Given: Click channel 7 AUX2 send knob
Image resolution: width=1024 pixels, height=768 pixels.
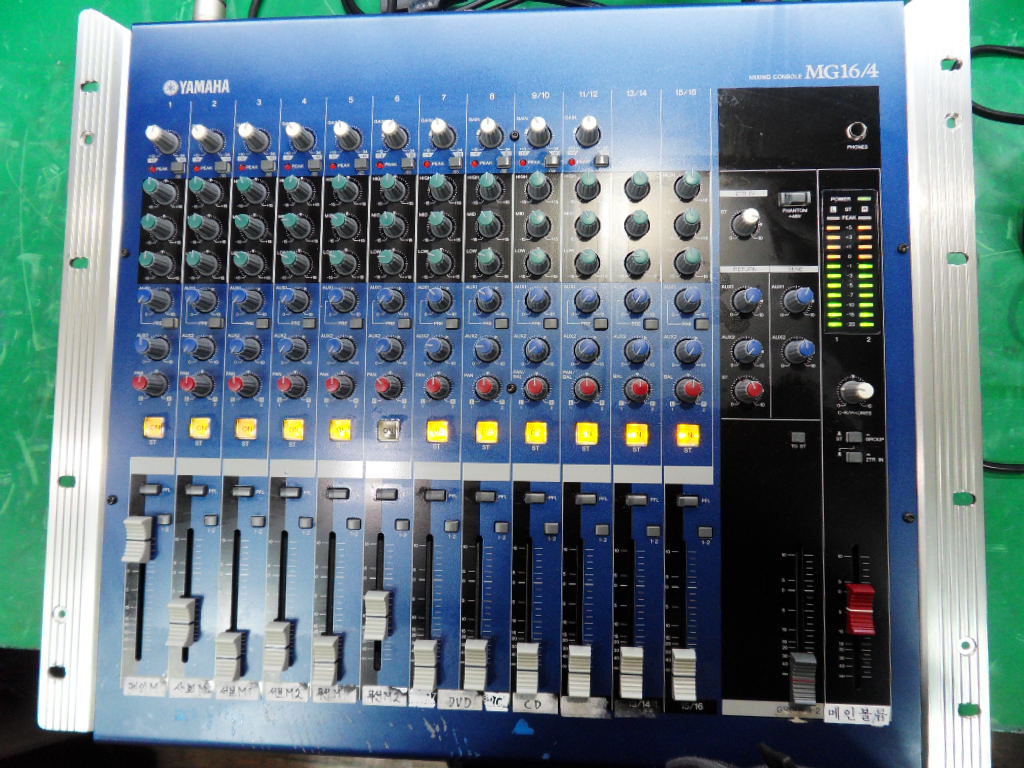Looking at the screenshot, I should click(439, 348).
